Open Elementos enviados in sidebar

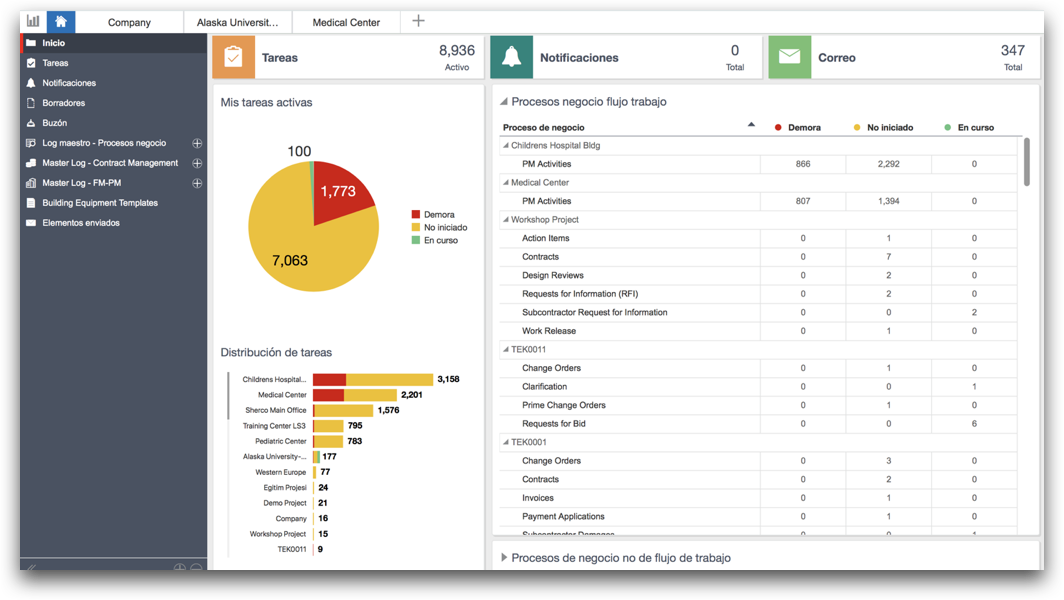(81, 223)
